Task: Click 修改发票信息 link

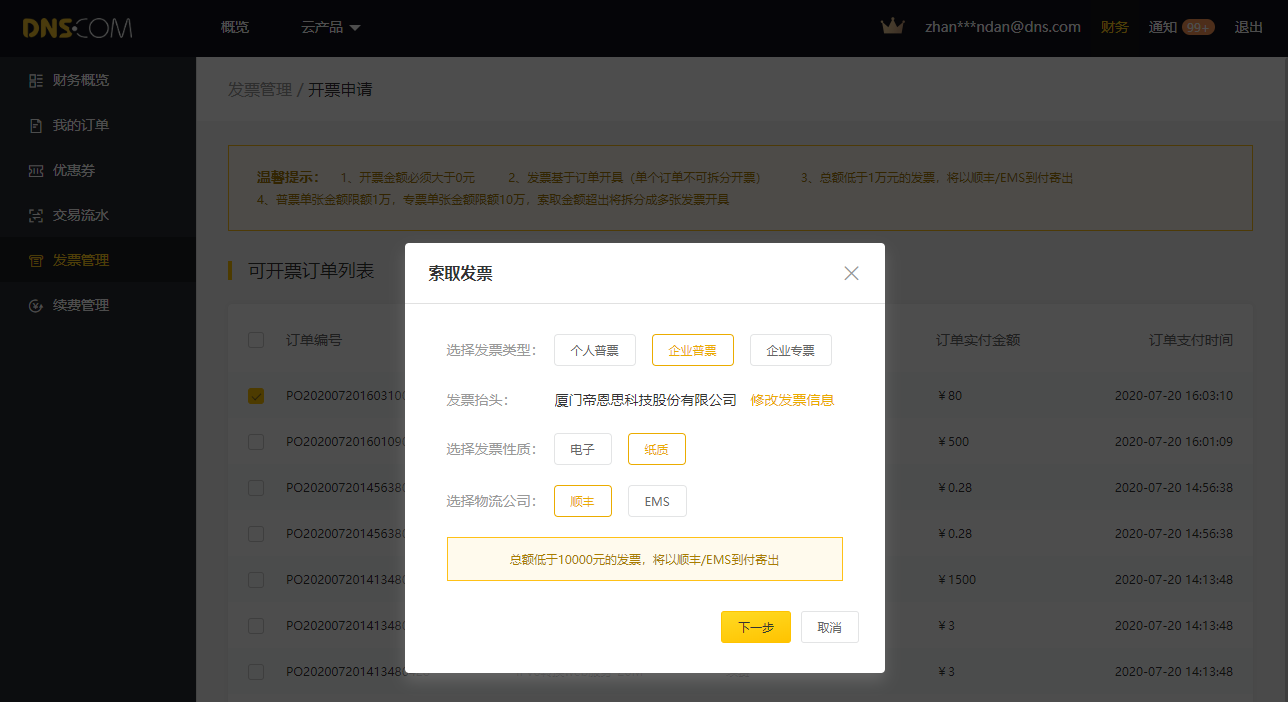Action: [792, 400]
